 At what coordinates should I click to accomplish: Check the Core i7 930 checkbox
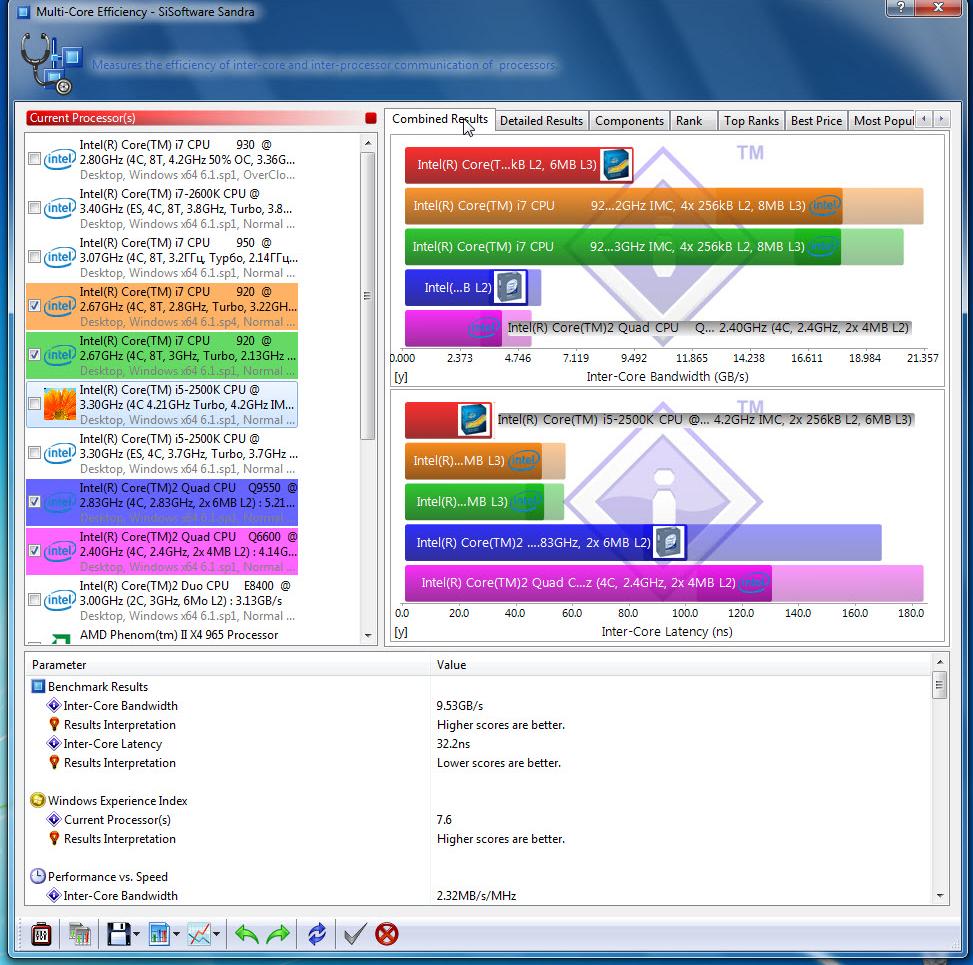click(x=35, y=159)
